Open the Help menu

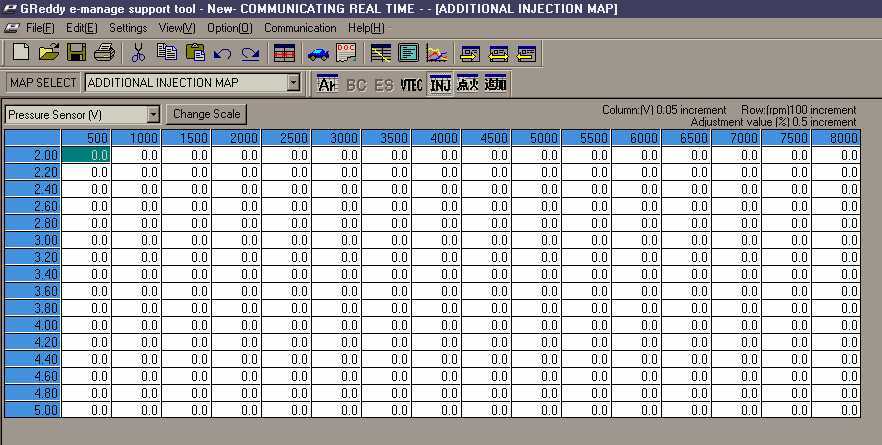click(366, 28)
